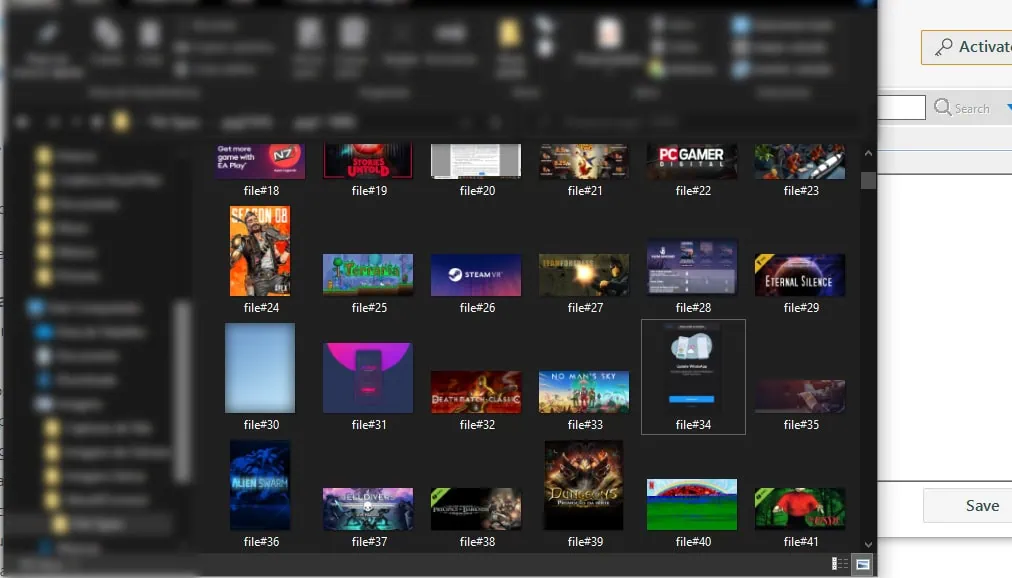Select the file#25 Terraria thumbnail
This screenshot has width=1012, height=578.
pyautogui.click(x=368, y=275)
